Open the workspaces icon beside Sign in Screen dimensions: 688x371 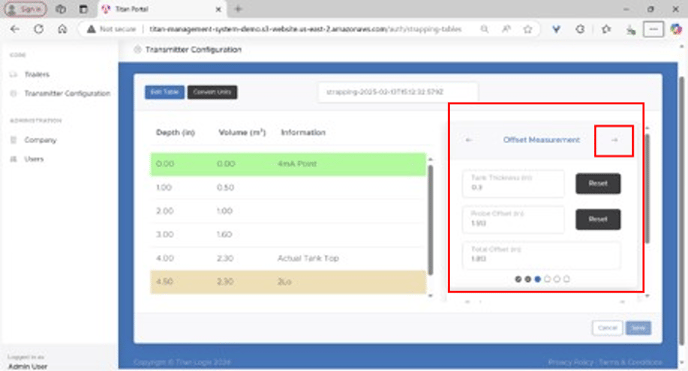[x=61, y=9]
